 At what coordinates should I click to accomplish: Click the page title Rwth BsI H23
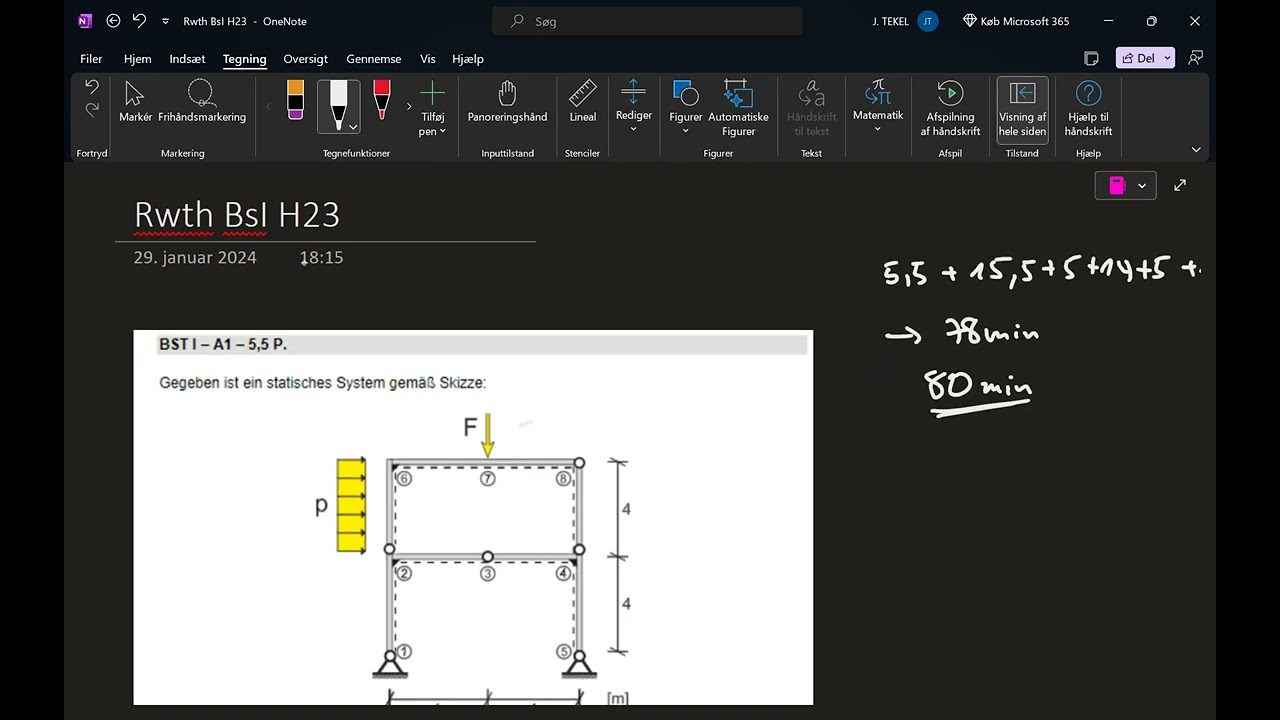pyautogui.click(x=237, y=215)
